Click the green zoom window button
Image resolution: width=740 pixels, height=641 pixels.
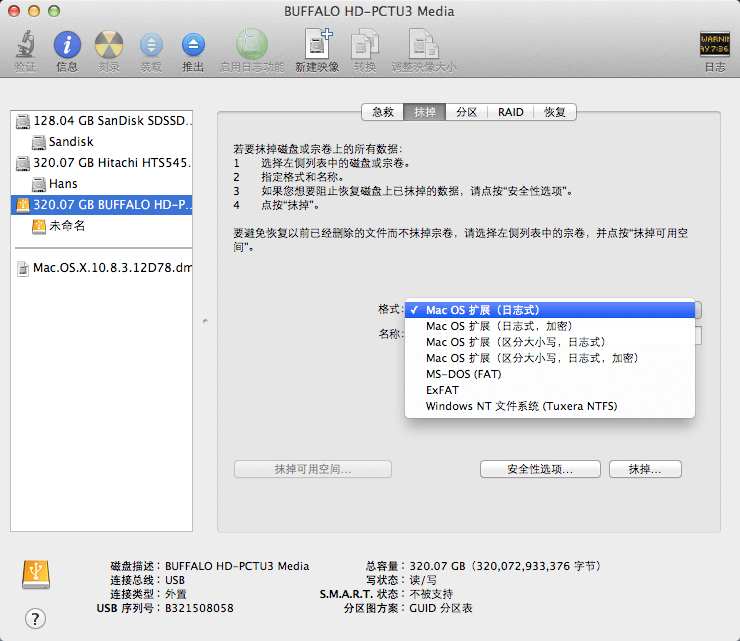click(54, 11)
